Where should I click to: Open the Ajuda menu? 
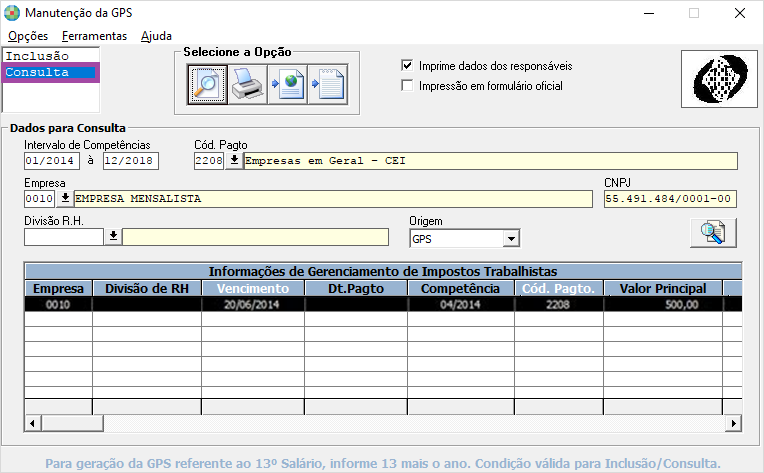(156, 36)
